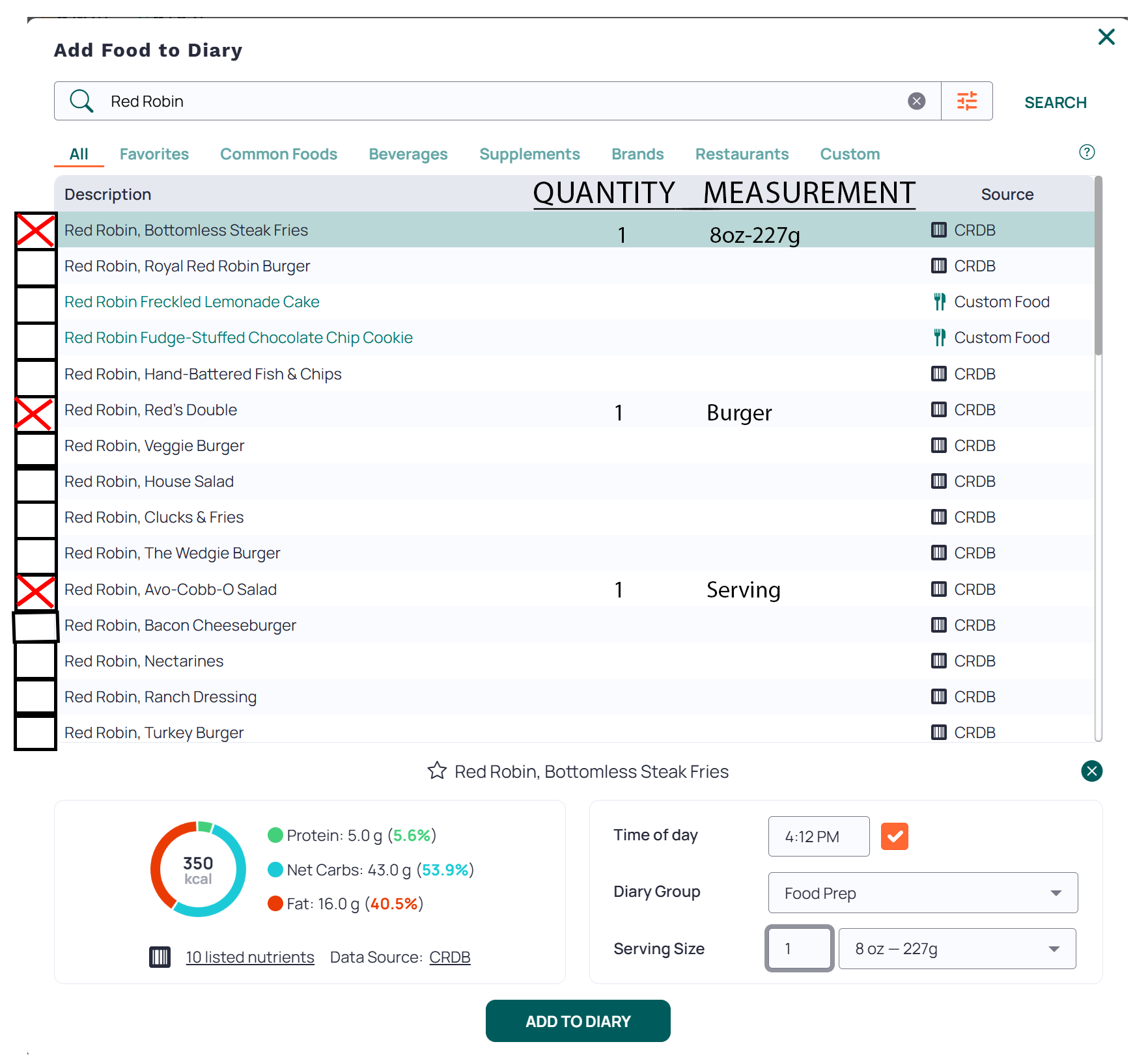Close the Add Food to Diary dialog
Image resolution: width=1148 pixels, height=1057 pixels.
tap(1106, 37)
